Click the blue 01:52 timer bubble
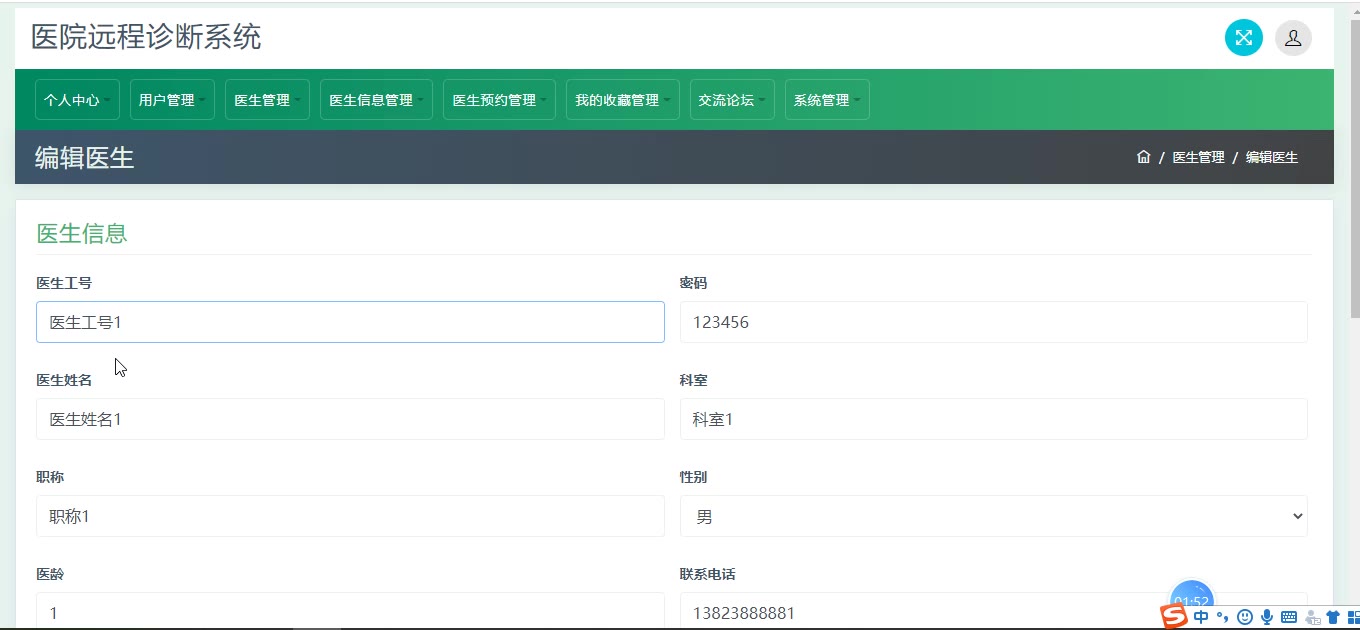 tap(1192, 594)
